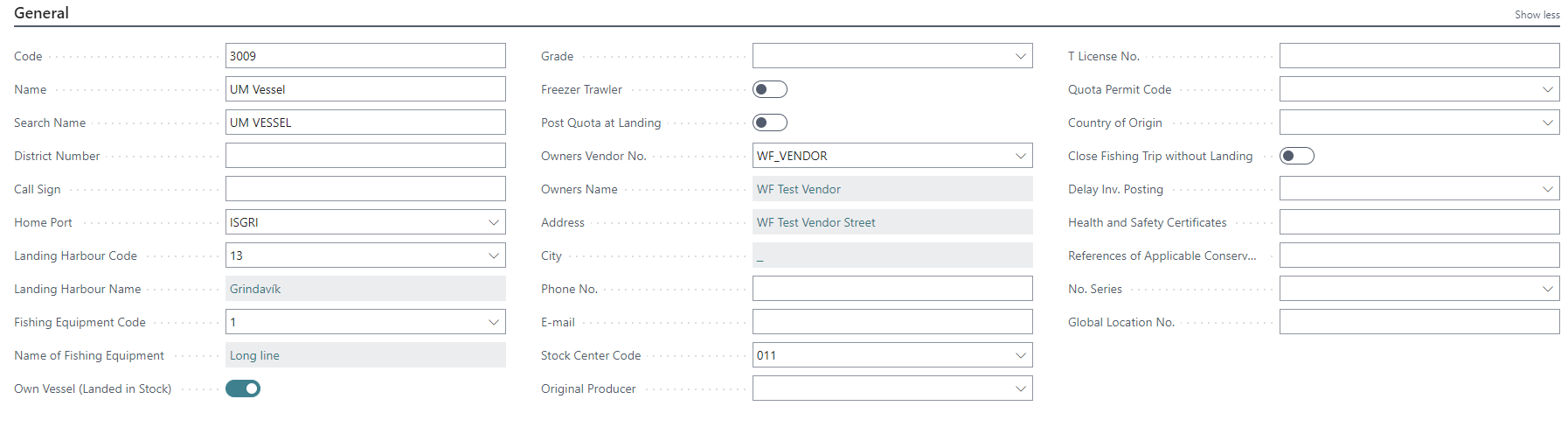Toggle Close Fishing Trip without Landing

[x=1297, y=156]
